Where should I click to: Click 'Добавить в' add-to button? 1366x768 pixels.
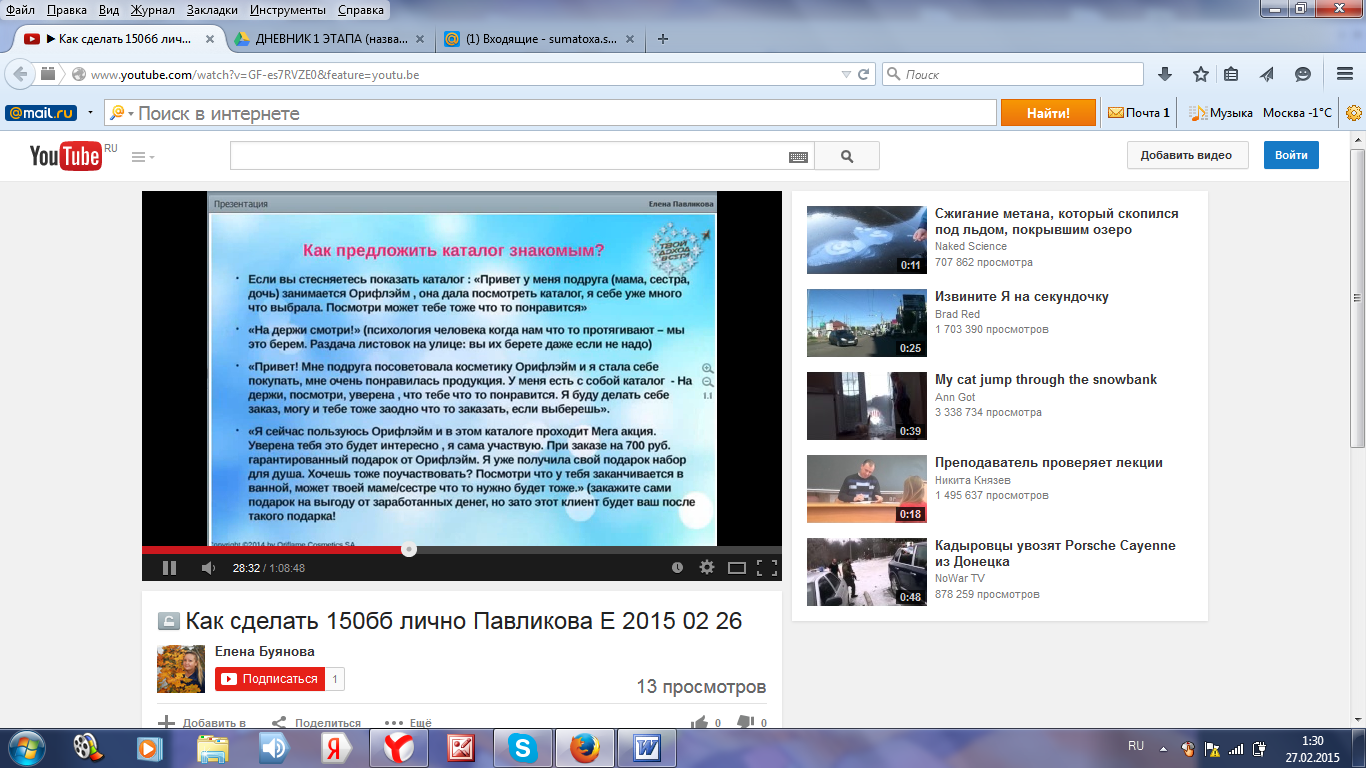click(202, 723)
